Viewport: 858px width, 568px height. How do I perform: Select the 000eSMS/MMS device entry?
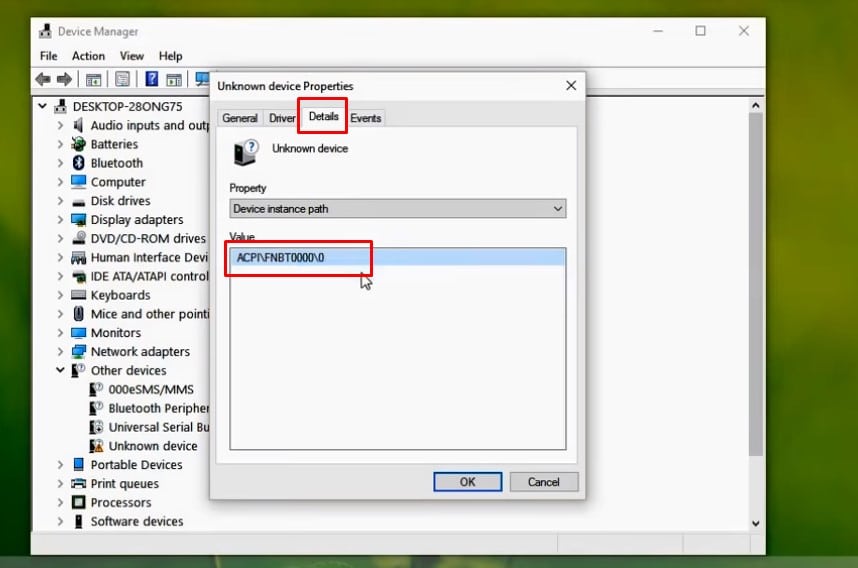151,390
